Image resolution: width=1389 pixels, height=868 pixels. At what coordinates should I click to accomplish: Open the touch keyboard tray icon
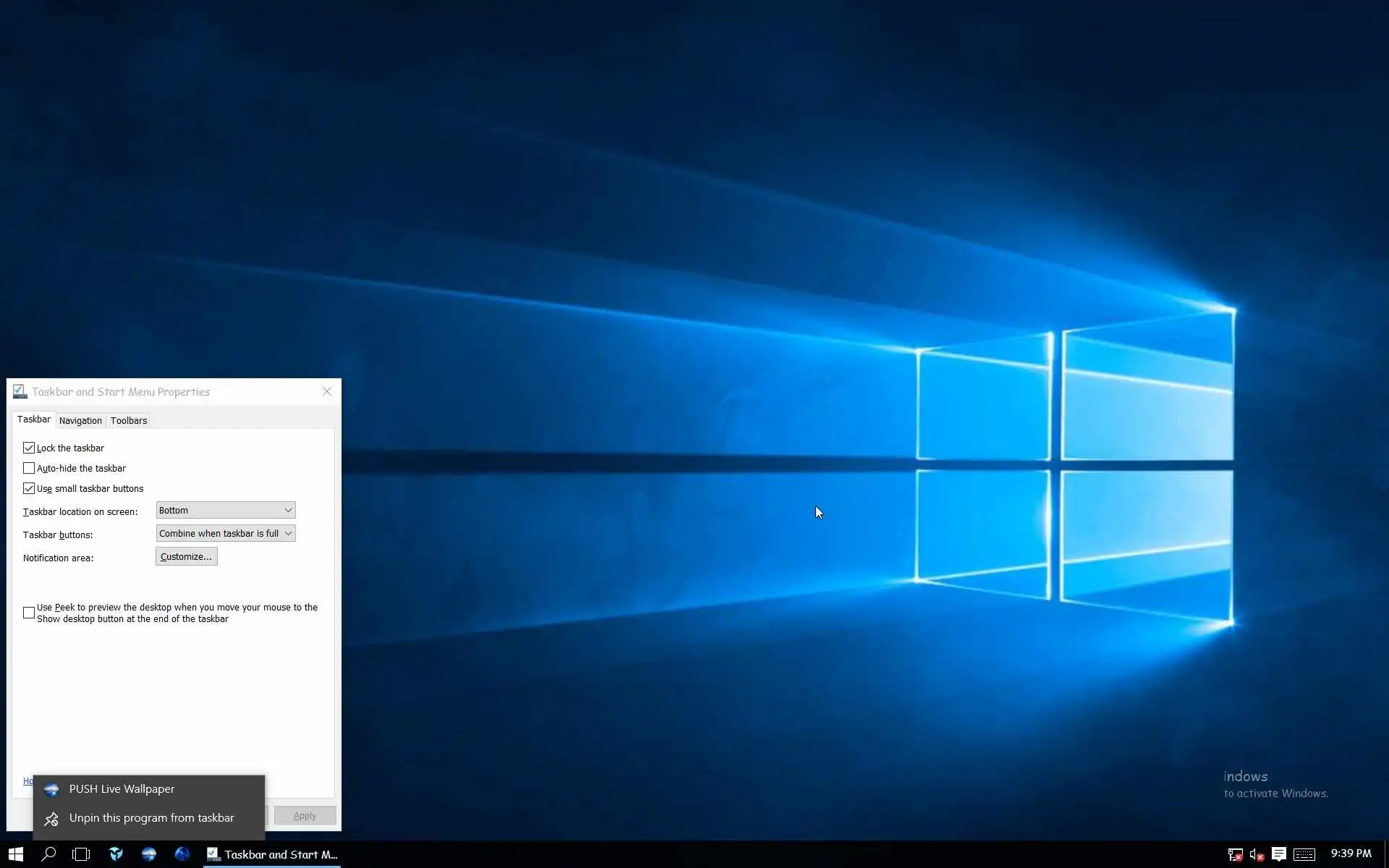tap(1304, 855)
